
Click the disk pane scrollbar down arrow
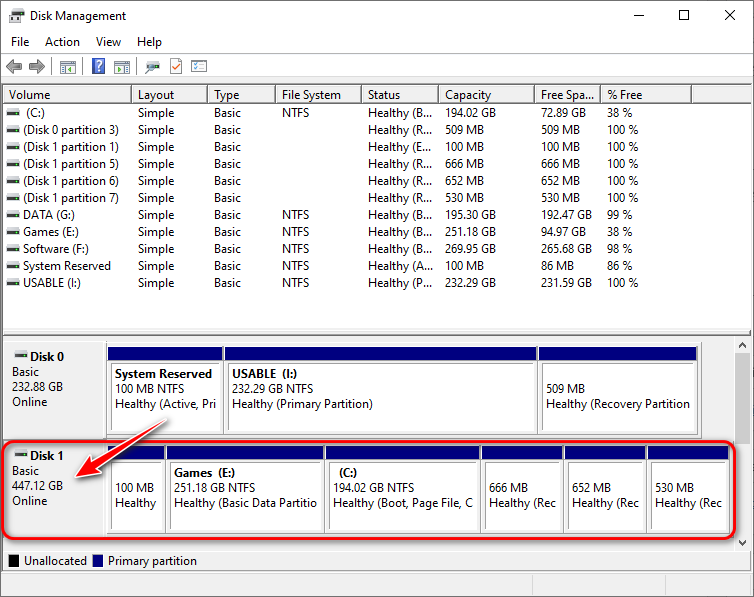tap(742, 541)
